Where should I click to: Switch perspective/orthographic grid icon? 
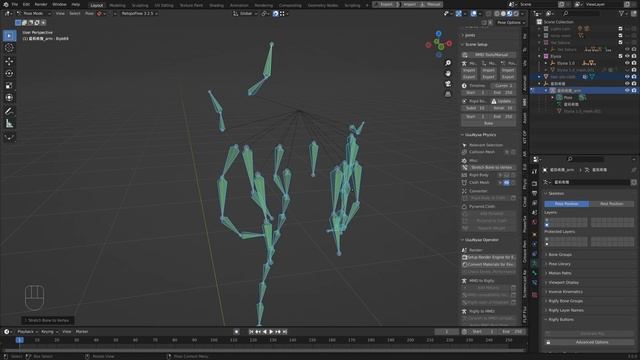tap(448, 94)
